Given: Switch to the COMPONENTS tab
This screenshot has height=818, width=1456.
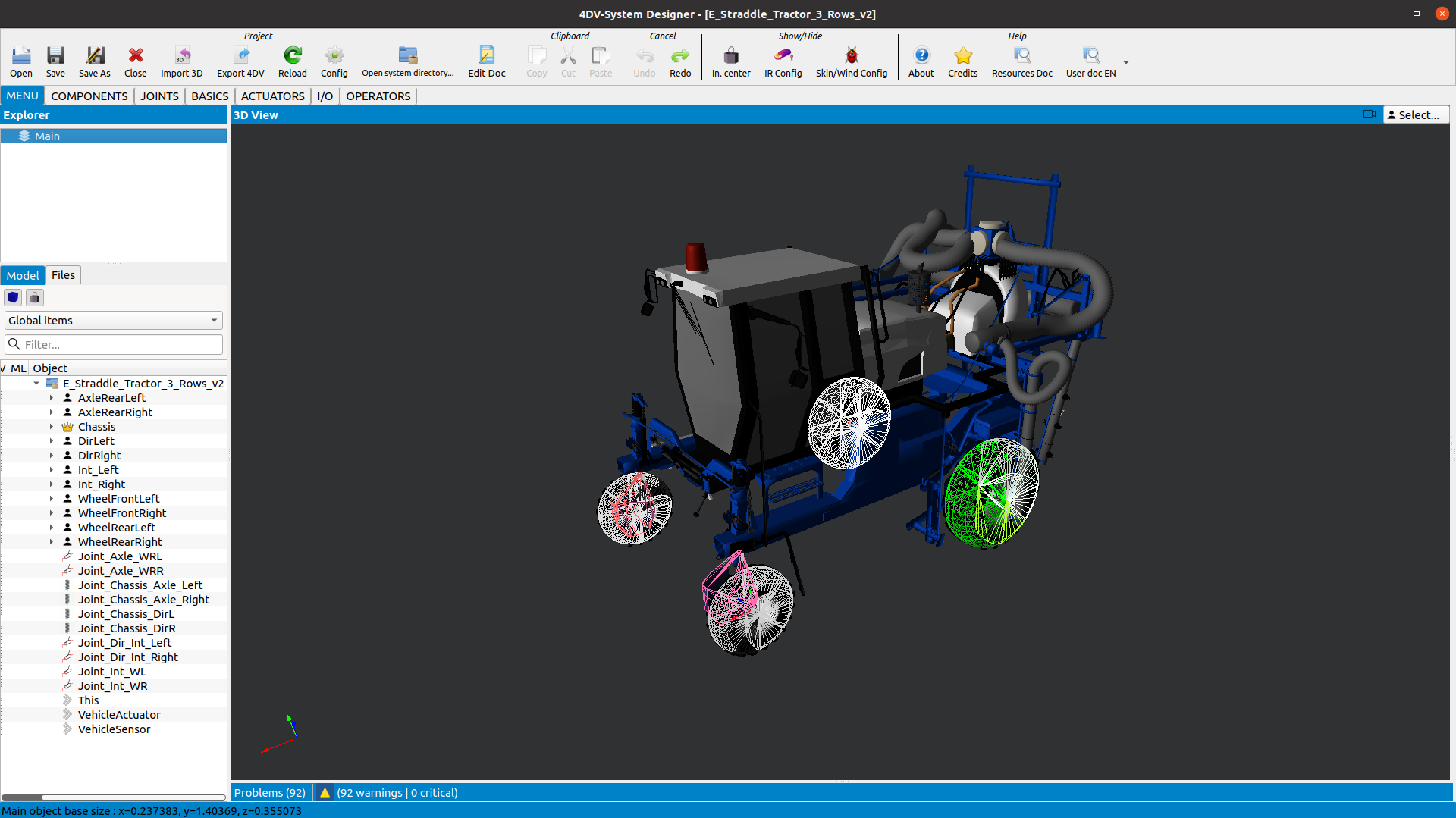Looking at the screenshot, I should point(89,96).
